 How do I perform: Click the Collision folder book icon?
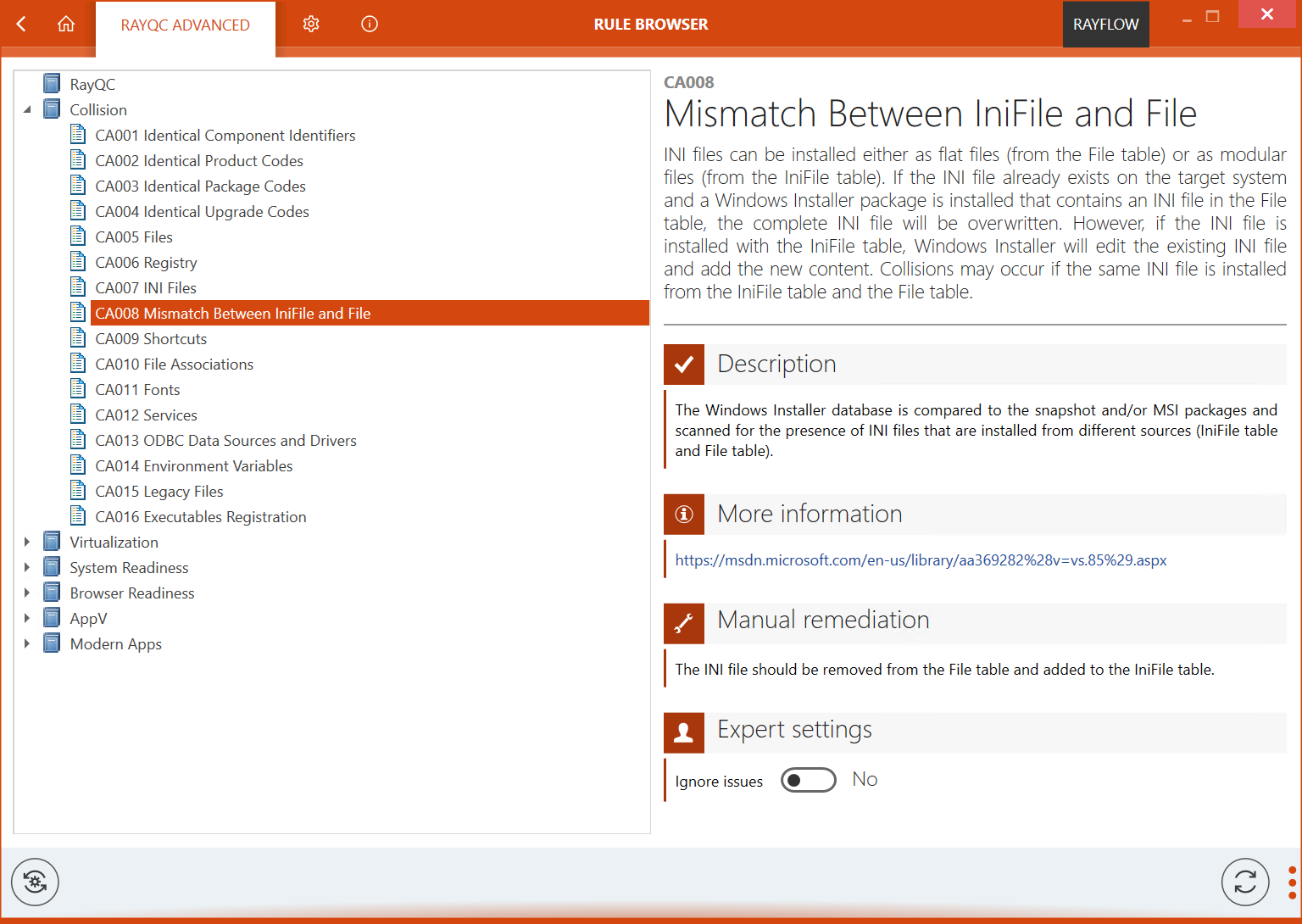click(52, 109)
